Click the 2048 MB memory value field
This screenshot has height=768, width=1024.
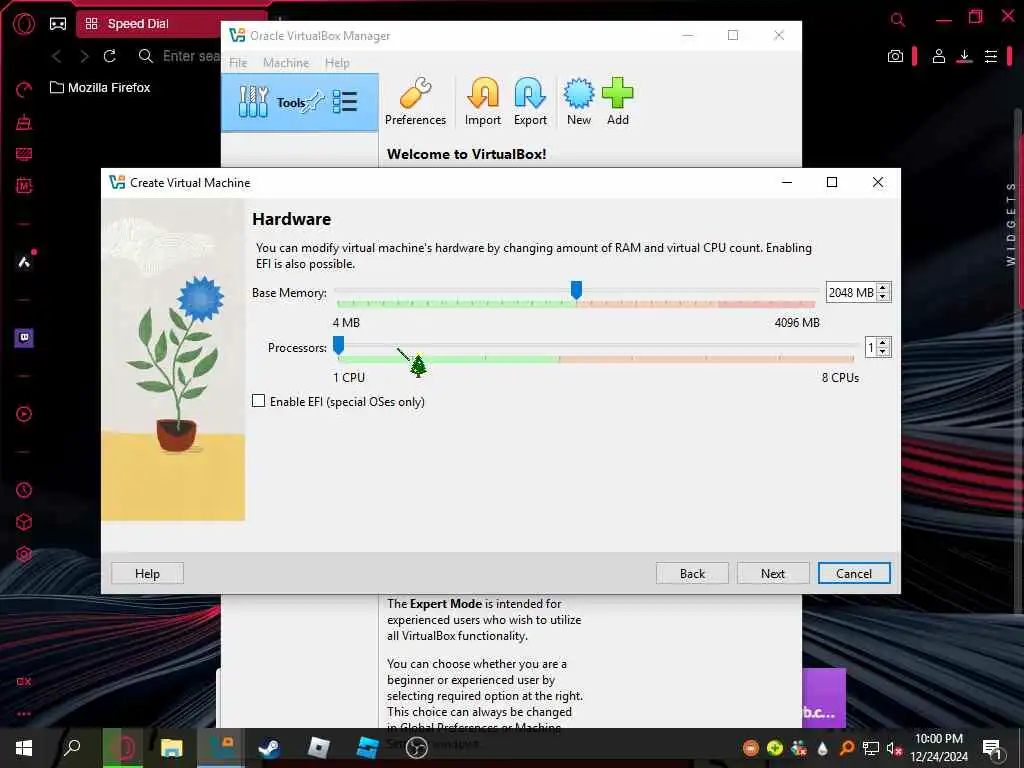pyautogui.click(x=852, y=293)
